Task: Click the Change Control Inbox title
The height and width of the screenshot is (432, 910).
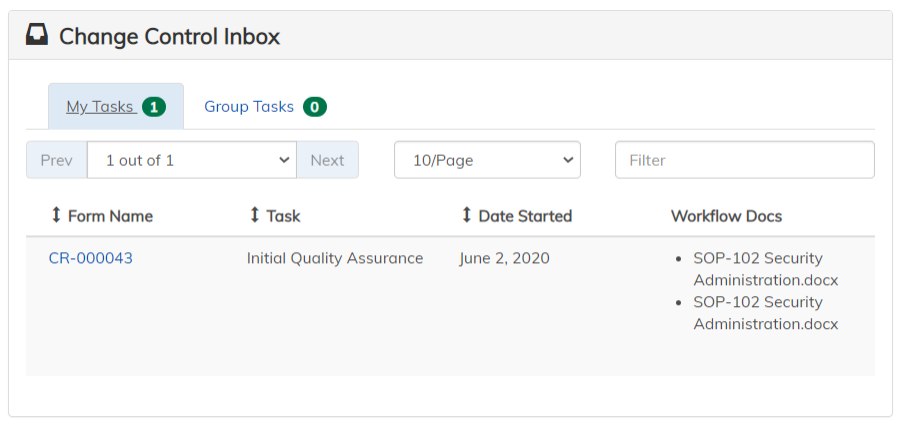Action: 169,37
